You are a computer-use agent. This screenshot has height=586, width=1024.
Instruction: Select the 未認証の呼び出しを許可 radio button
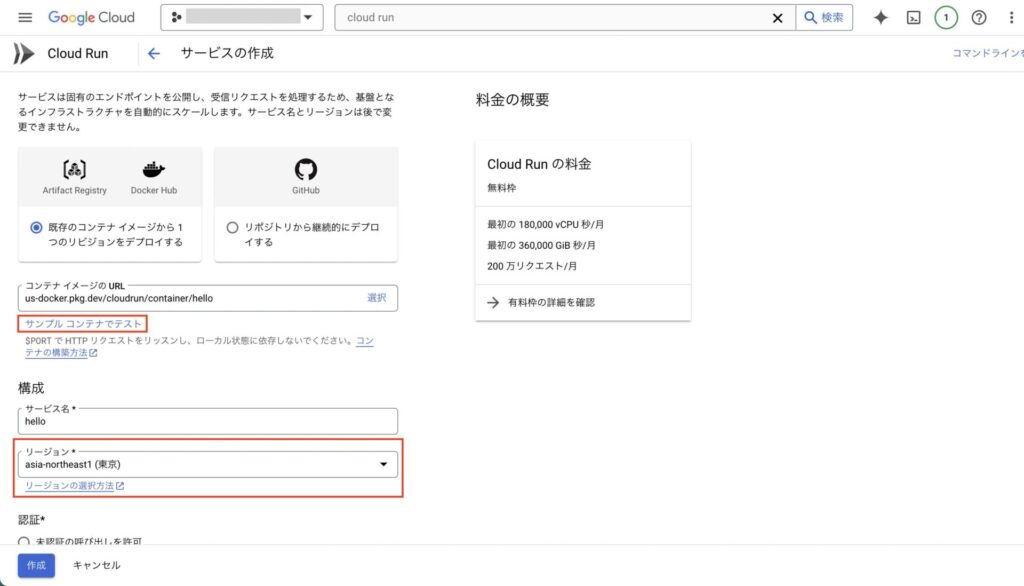coord(24,542)
